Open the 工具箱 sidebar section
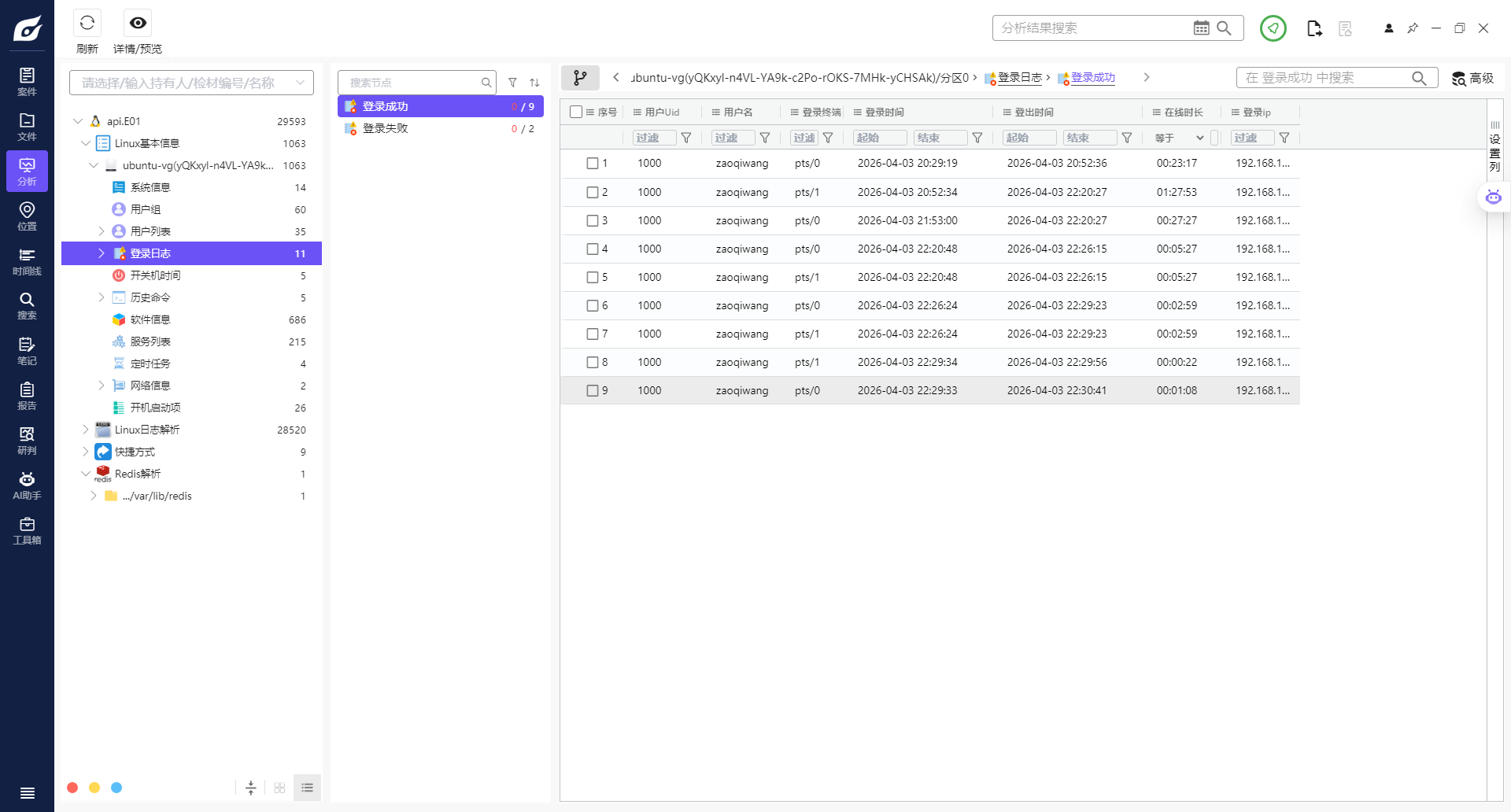This screenshot has height=812, width=1511. pos(27,530)
